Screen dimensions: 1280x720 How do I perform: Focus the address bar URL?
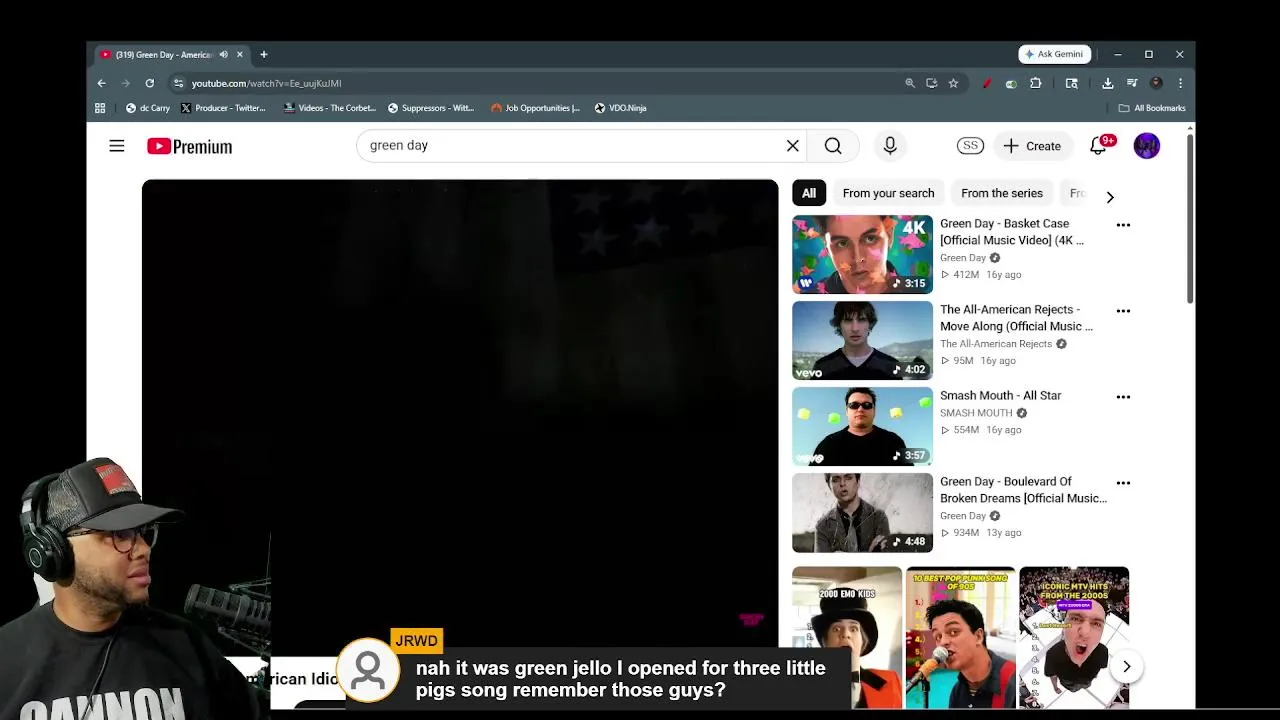(266, 83)
